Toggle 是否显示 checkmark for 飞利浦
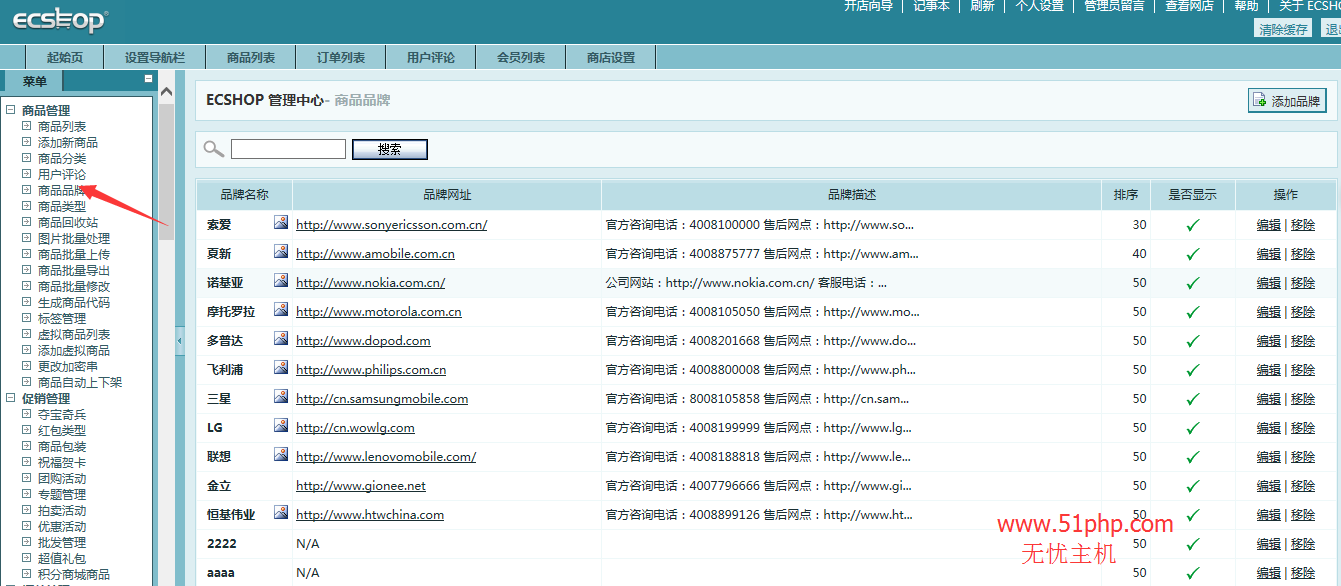 click(1192, 370)
